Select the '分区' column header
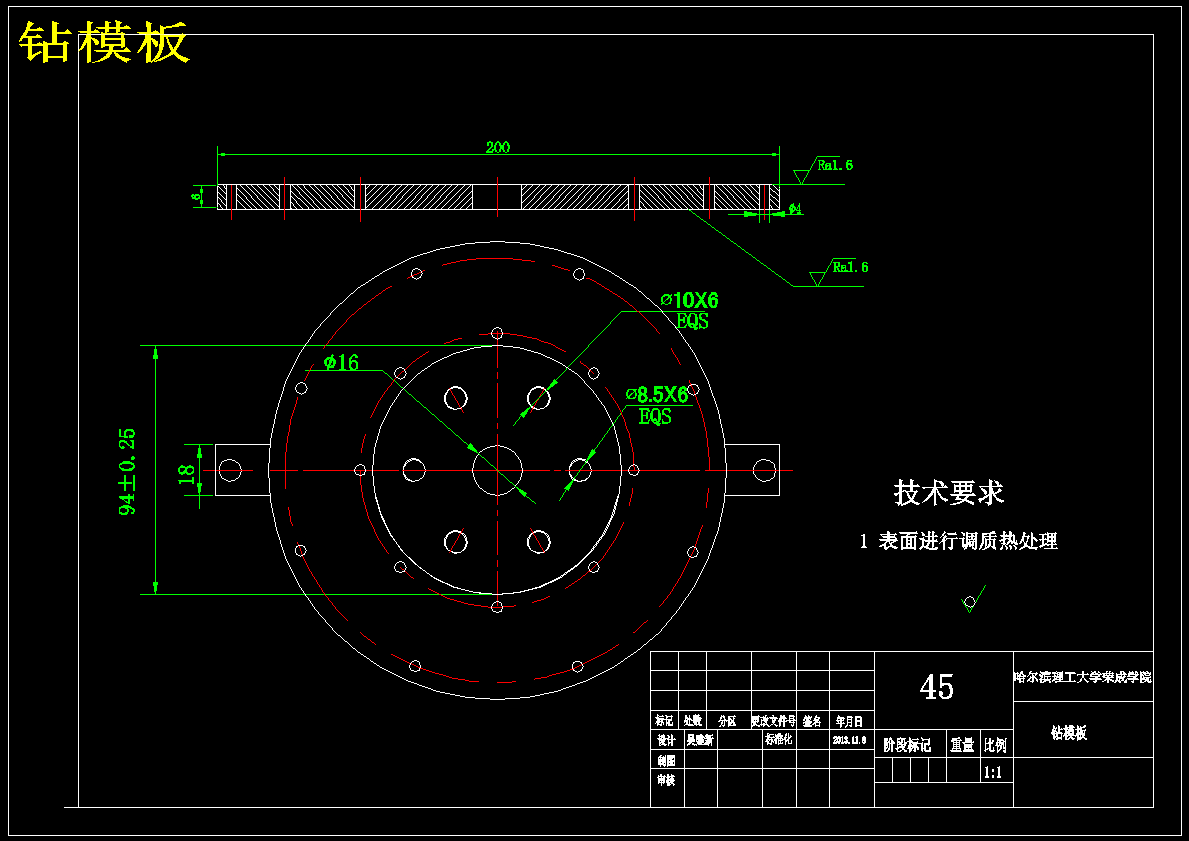This screenshot has width=1189, height=841. pyautogui.click(x=727, y=721)
